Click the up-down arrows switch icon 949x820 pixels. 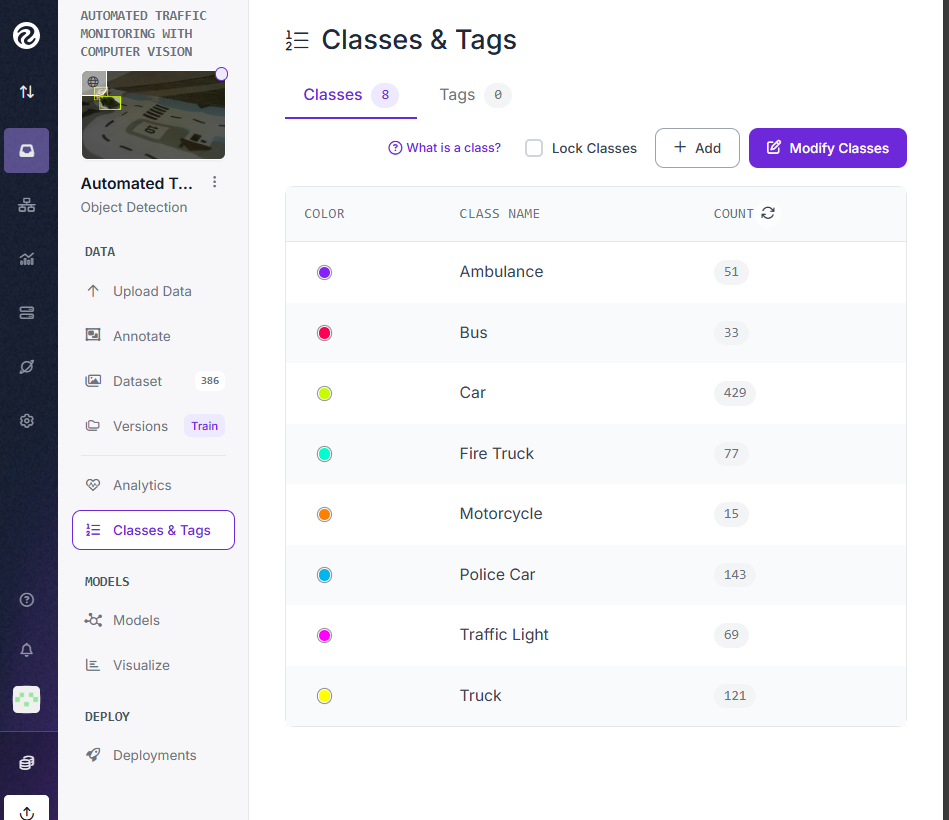click(x=27, y=92)
